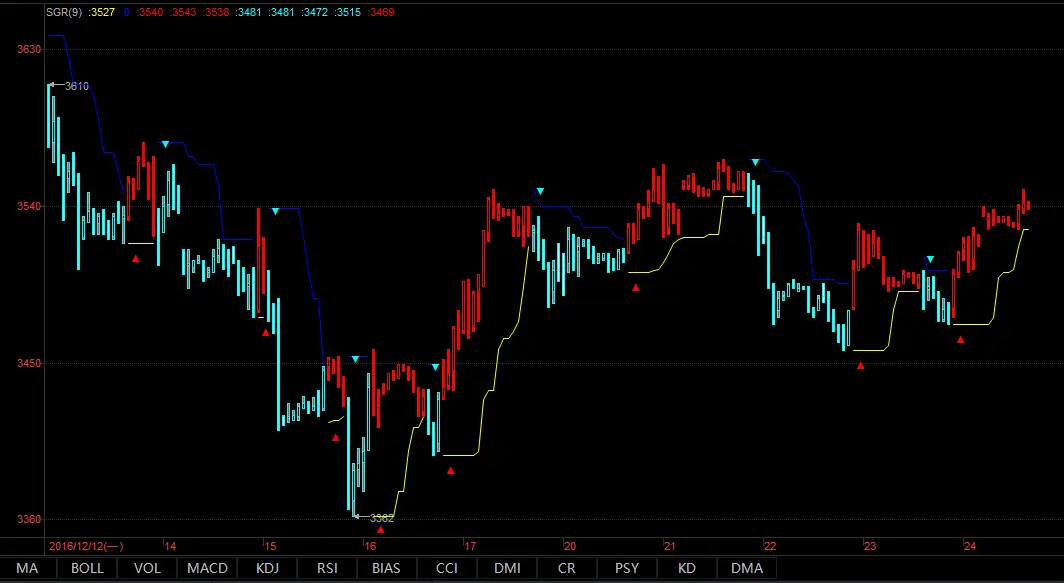The image size is (1064, 583).
Task: Select the PSY indicator tab
Action: pos(627,568)
